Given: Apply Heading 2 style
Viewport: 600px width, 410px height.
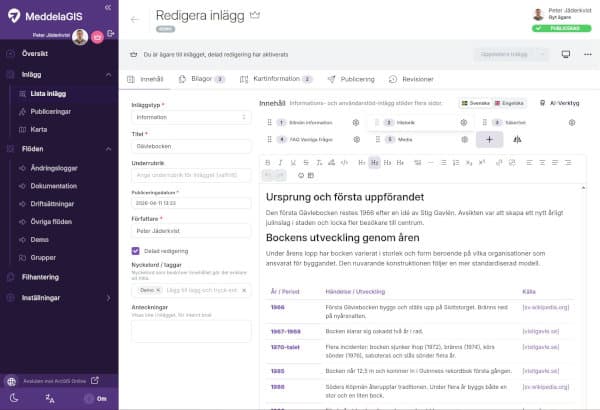Looking at the screenshot, I should coord(374,163).
